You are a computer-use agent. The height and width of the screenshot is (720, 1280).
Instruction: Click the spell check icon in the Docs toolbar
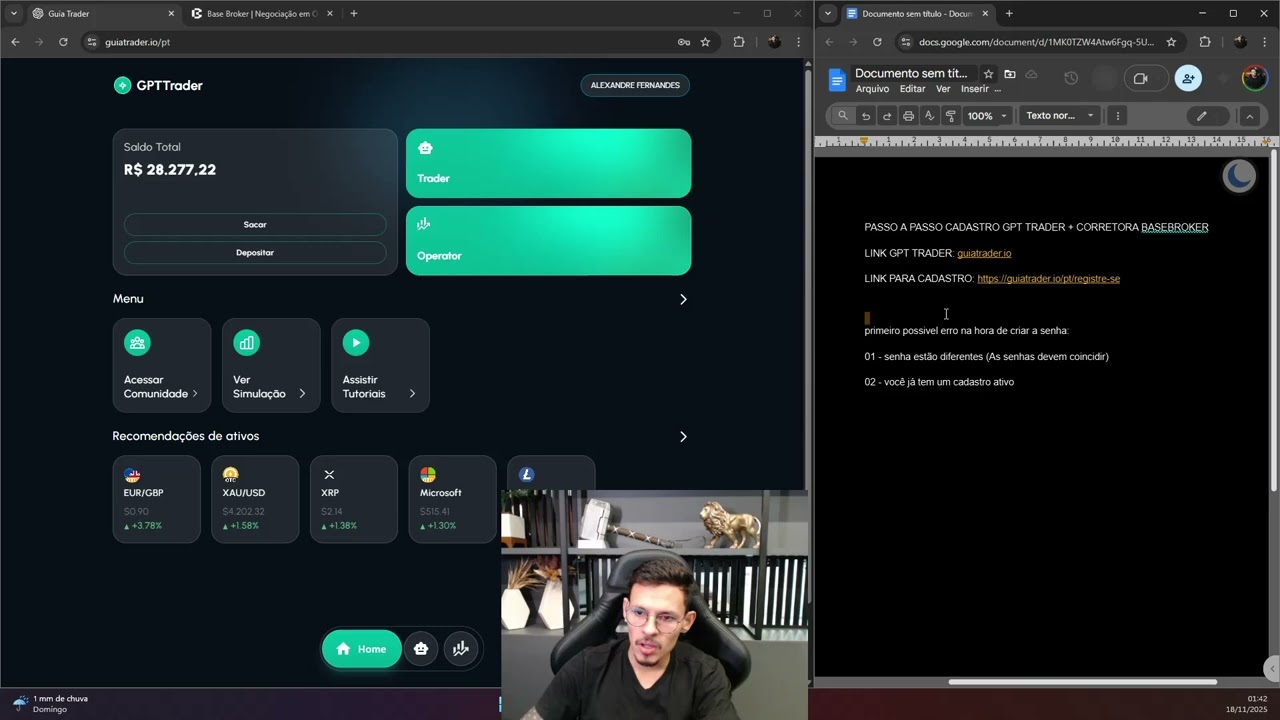pos(929,116)
